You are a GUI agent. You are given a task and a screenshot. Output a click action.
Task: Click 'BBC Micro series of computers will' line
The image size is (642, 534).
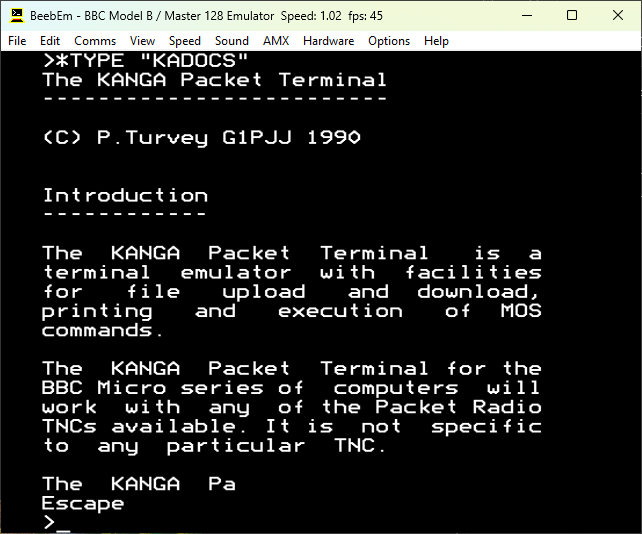[x=292, y=388]
